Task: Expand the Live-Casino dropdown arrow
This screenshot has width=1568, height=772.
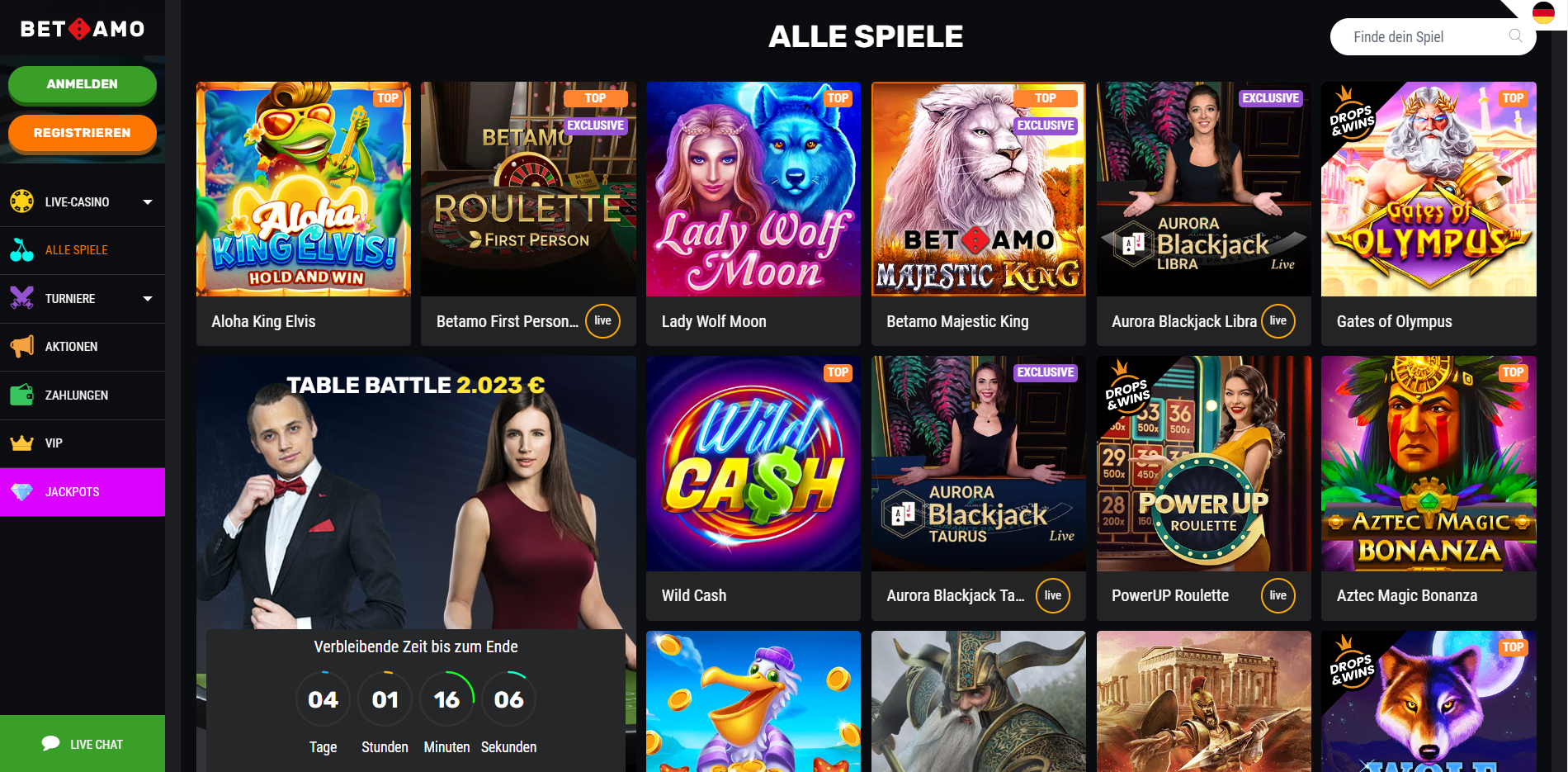Action: pyautogui.click(x=148, y=201)
